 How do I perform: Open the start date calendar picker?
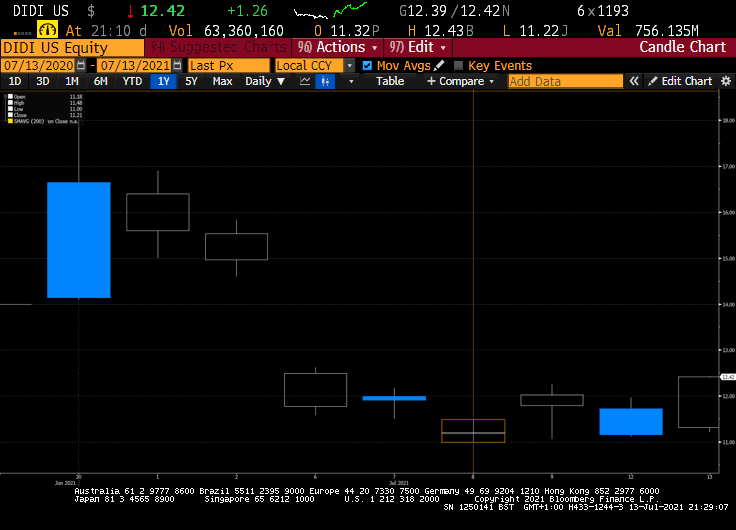pyautogui.click(x=81, y=65)
